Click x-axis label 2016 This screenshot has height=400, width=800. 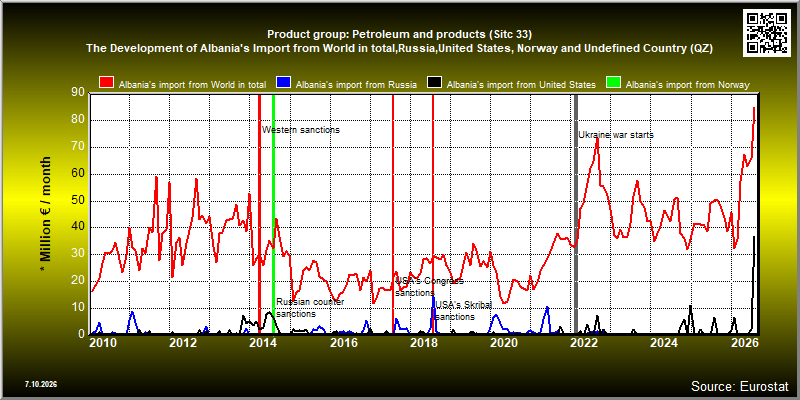343,343
